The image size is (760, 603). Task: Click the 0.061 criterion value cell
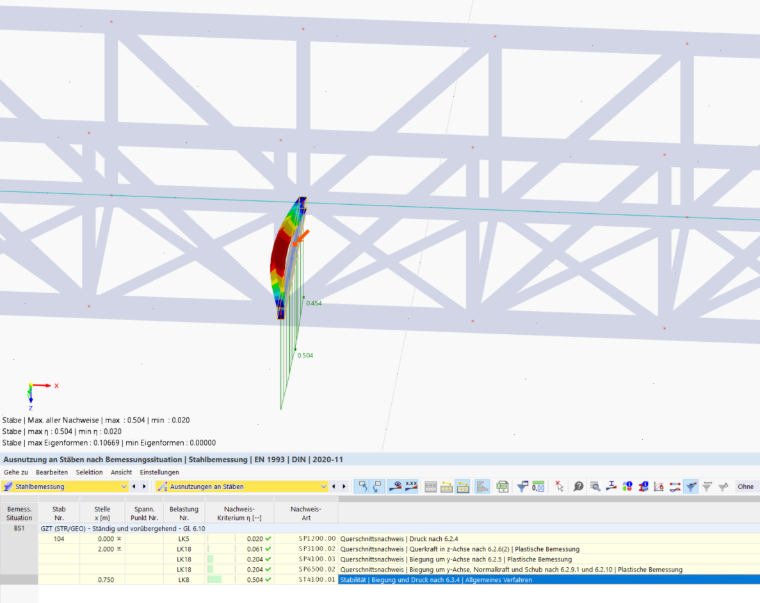(239, 549)
